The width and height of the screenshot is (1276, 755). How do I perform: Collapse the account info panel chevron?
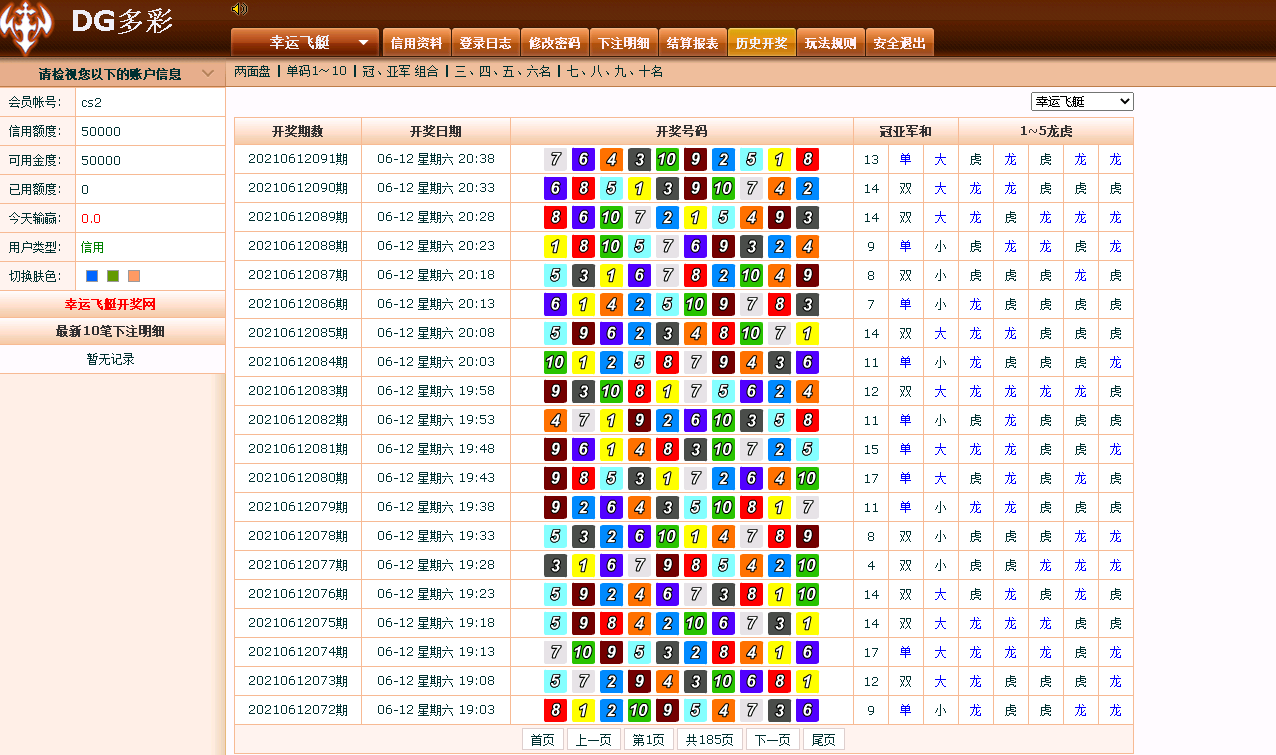click(x=207, y=74)
